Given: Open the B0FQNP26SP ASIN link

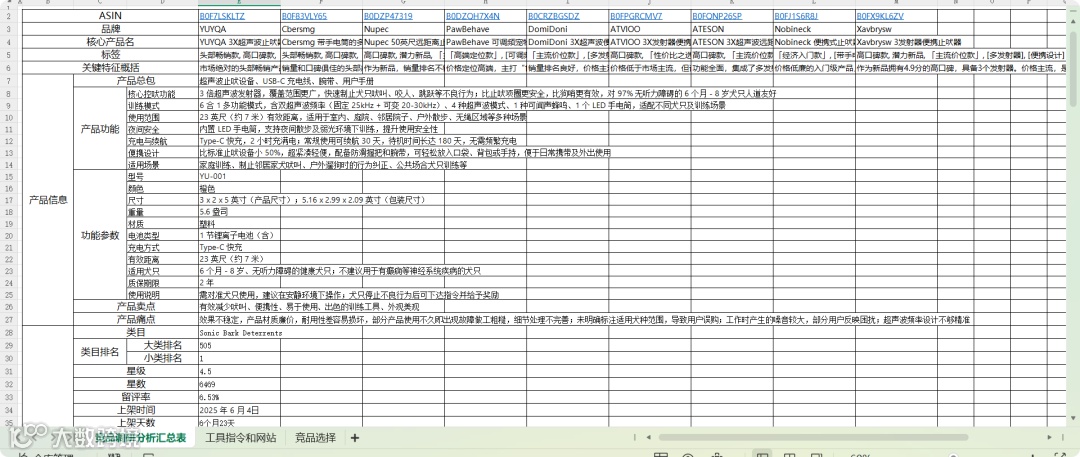Looking at the screenshot, I should tap(717, 16).
